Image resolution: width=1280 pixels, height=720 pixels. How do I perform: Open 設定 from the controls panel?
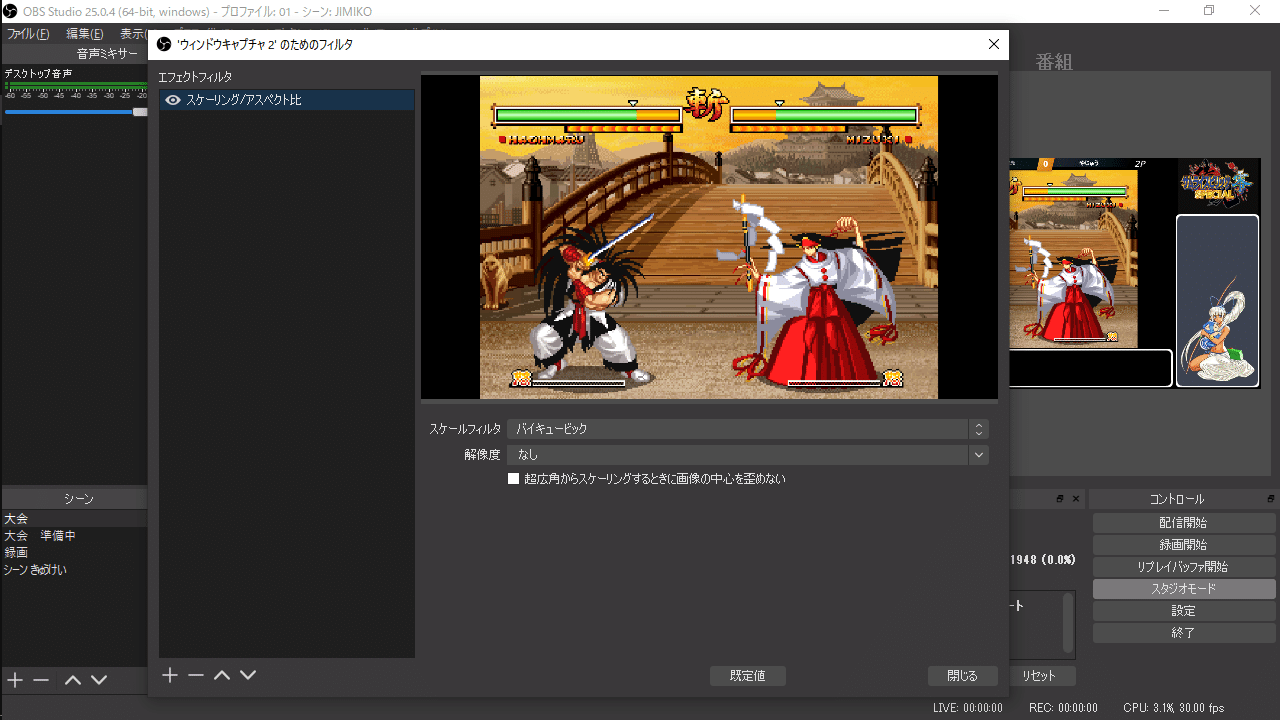[x=1184, y=611]
